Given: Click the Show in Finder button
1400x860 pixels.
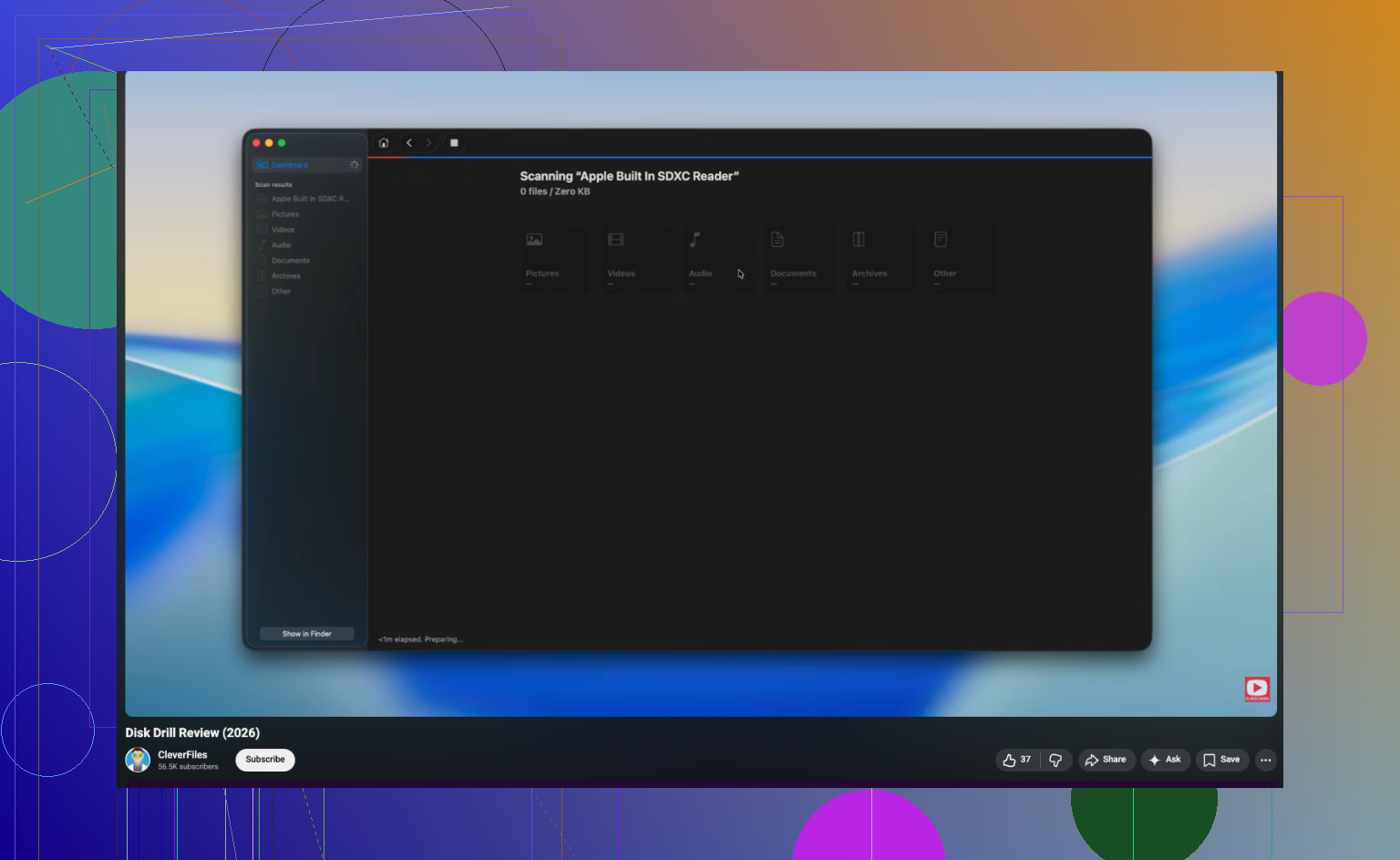Looking at the screenshot, I should (x=307, y=634).
